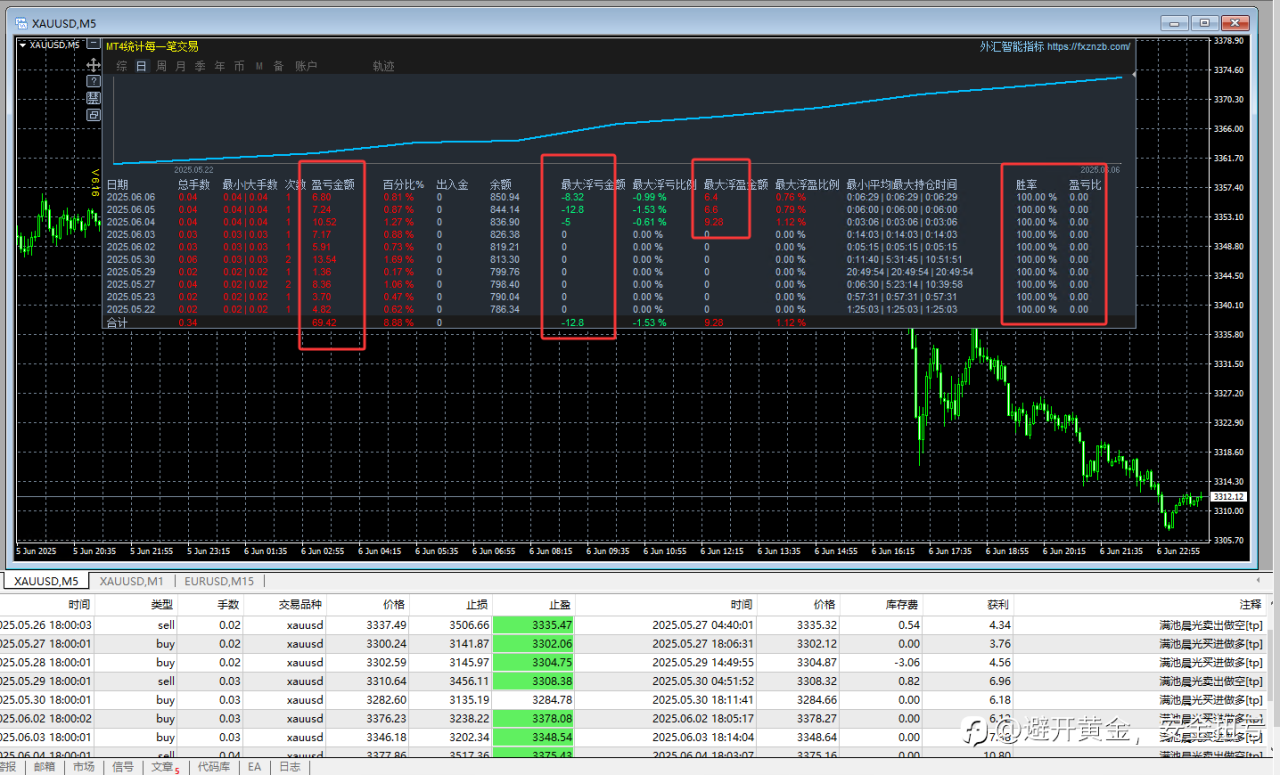Switch statistics to 周 weekly view

[161, 66]
